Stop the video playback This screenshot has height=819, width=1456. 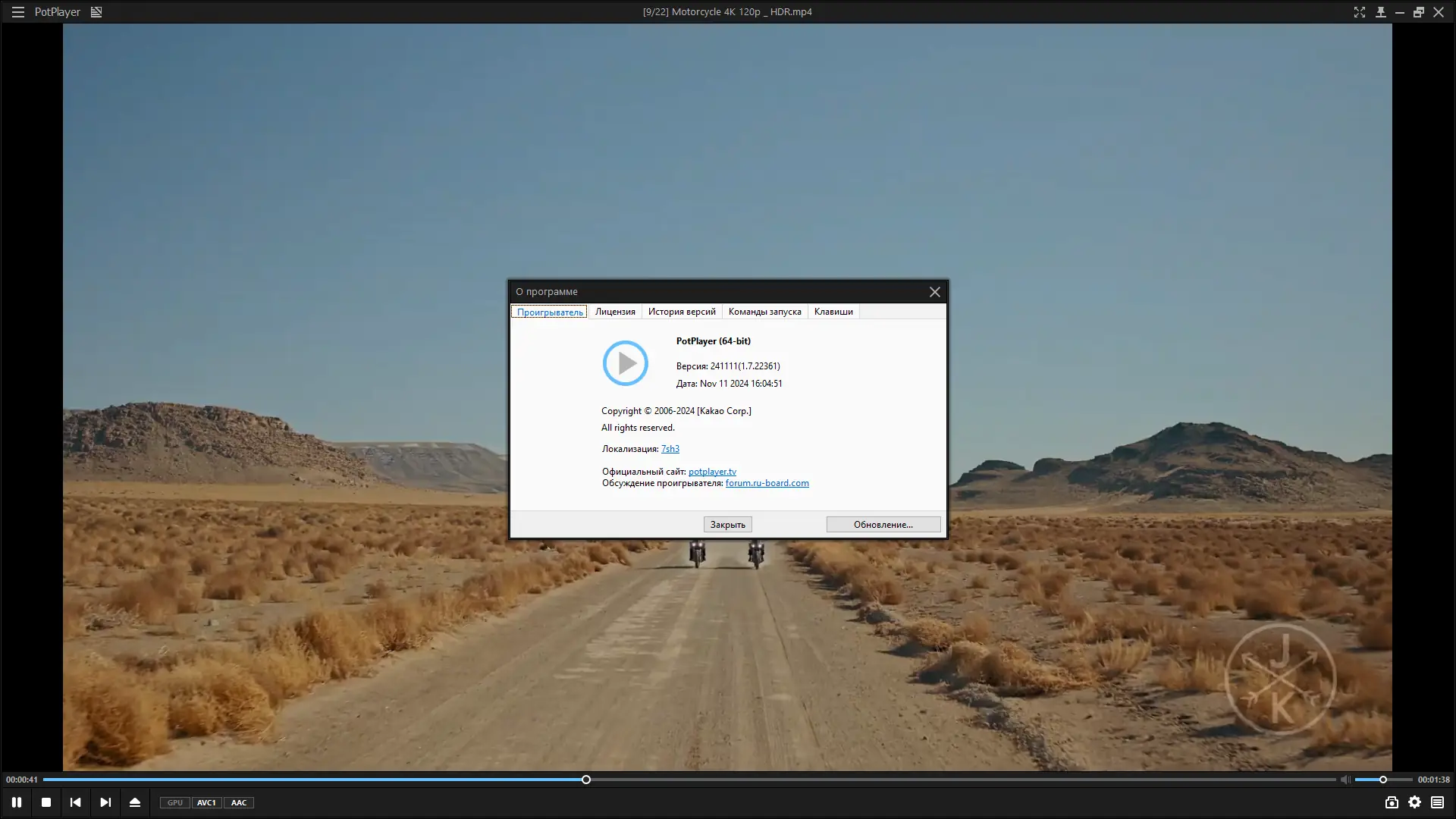[46, 802]
